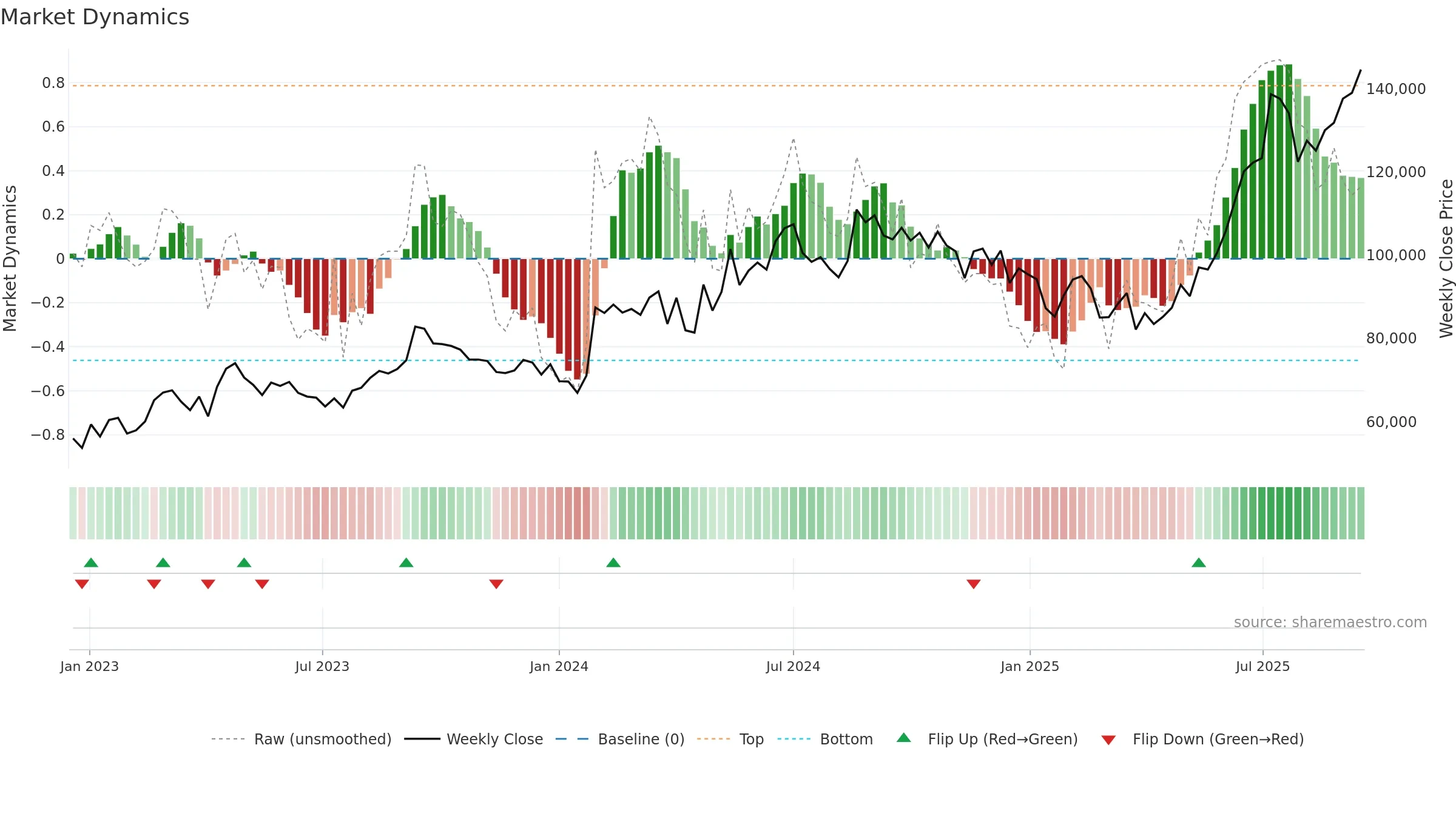
Task: Click the green flip-up marker in May 2025
Action: 1199,562
